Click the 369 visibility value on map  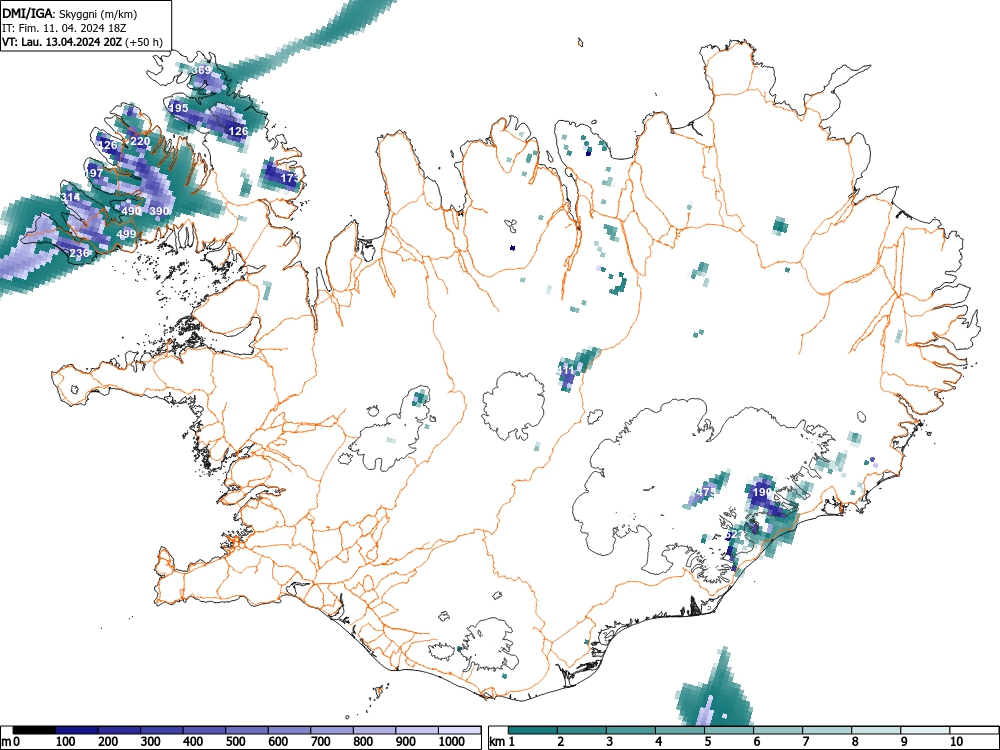(x=202, y=70)
